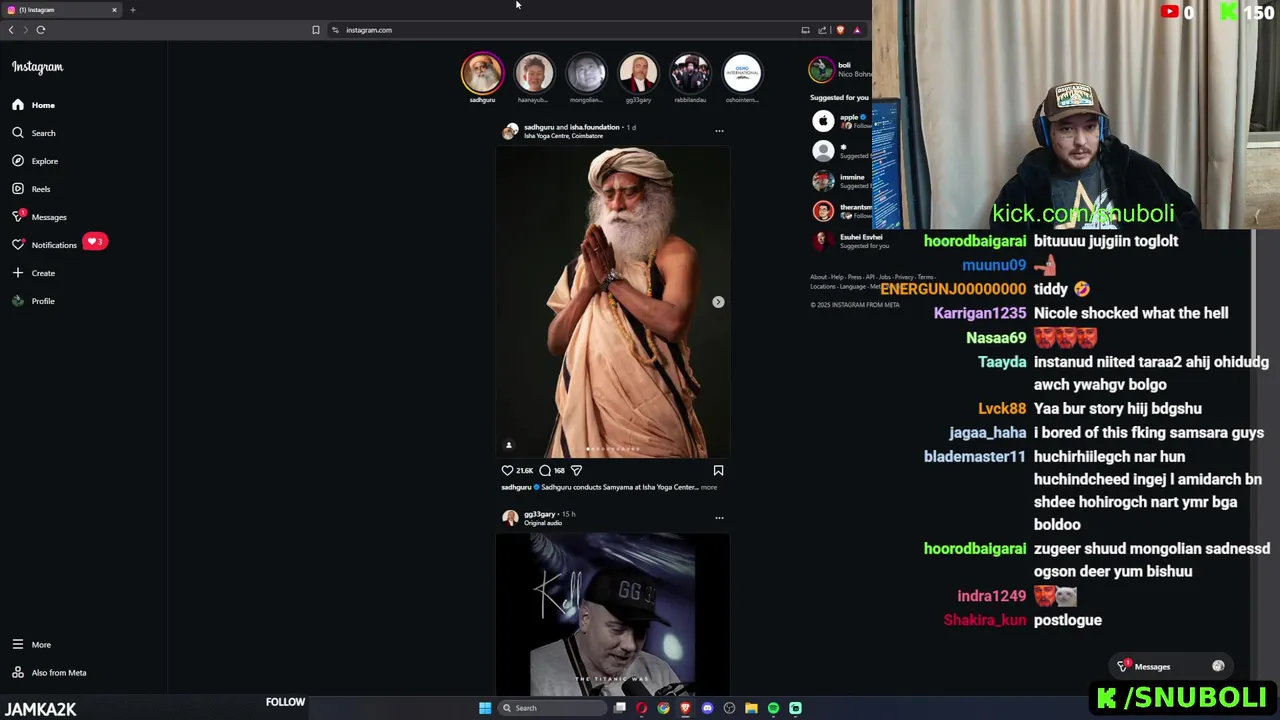Open the Explore page

[x=35, y=161]
